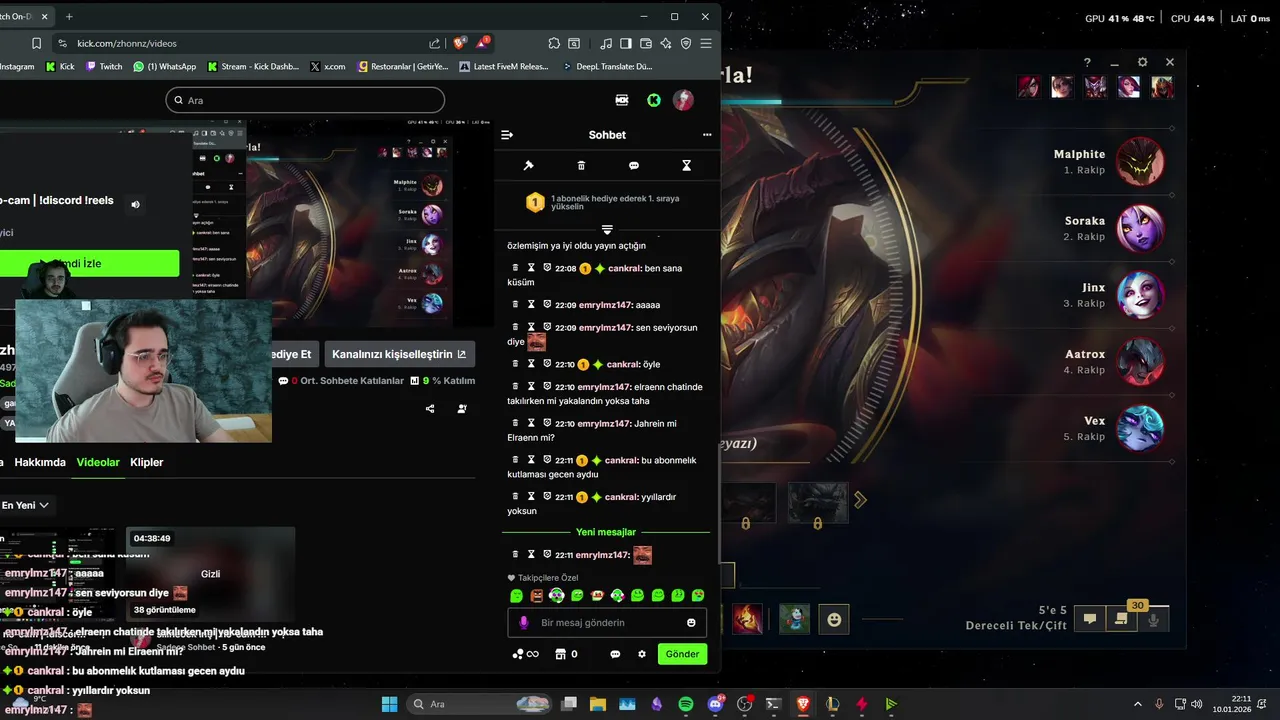Open Spotify from the Windows taskbar
Screen dimensions: 1280x720
coord(686,704)
